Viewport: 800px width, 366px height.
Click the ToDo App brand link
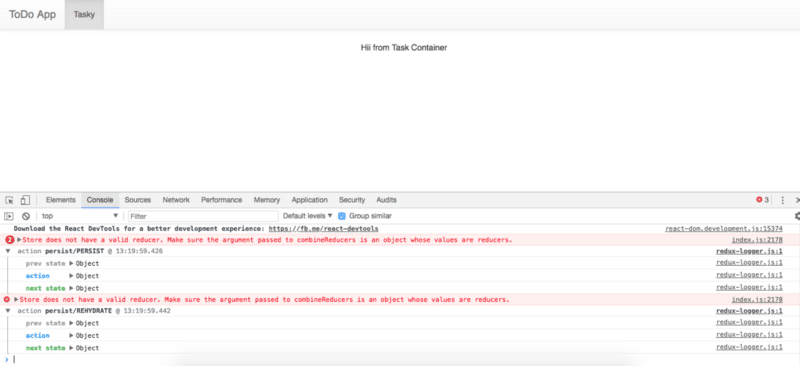click(x=32, y=14)
